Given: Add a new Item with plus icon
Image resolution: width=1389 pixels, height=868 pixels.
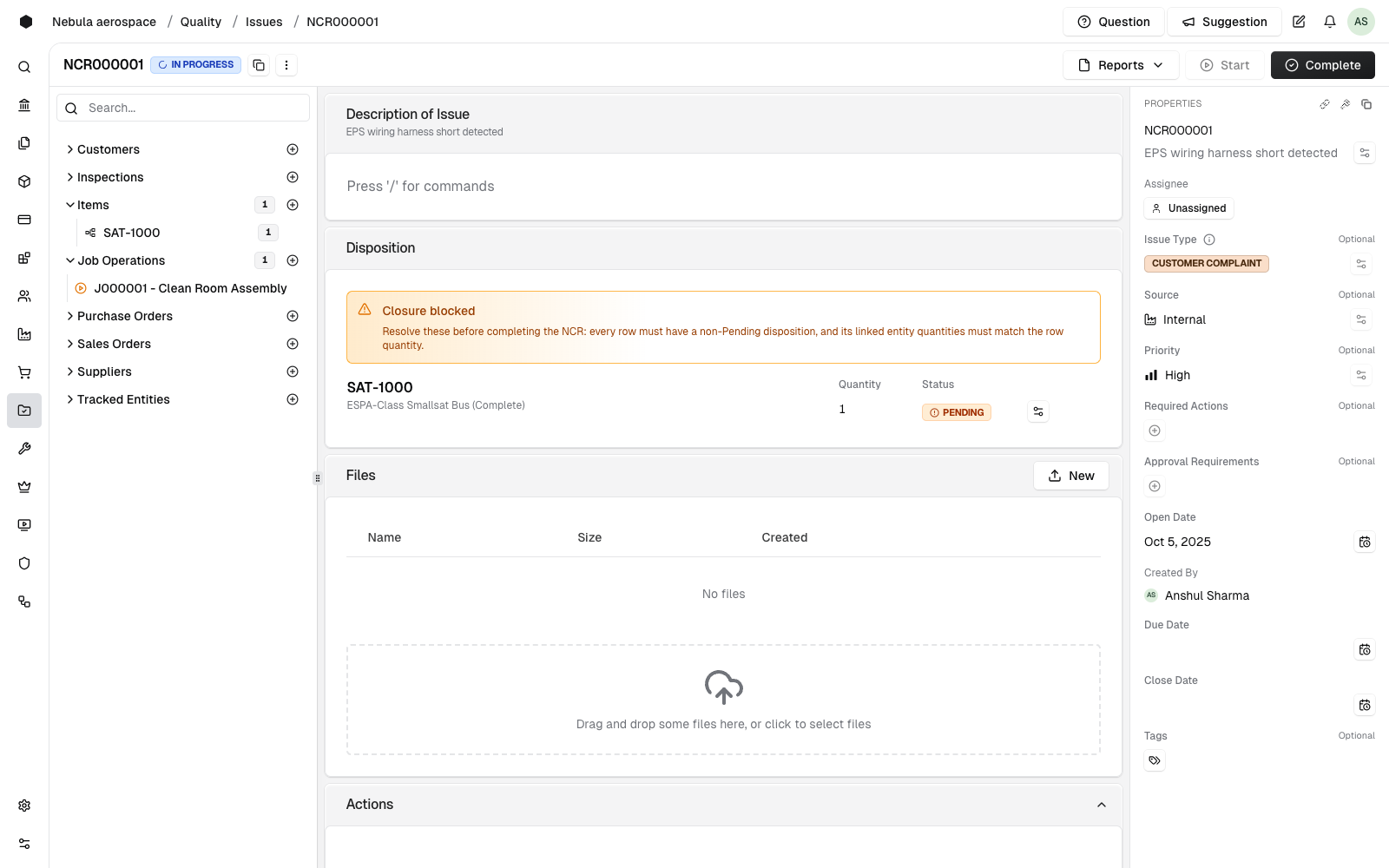Looking at the screenshot, I should tap(293, 205).
